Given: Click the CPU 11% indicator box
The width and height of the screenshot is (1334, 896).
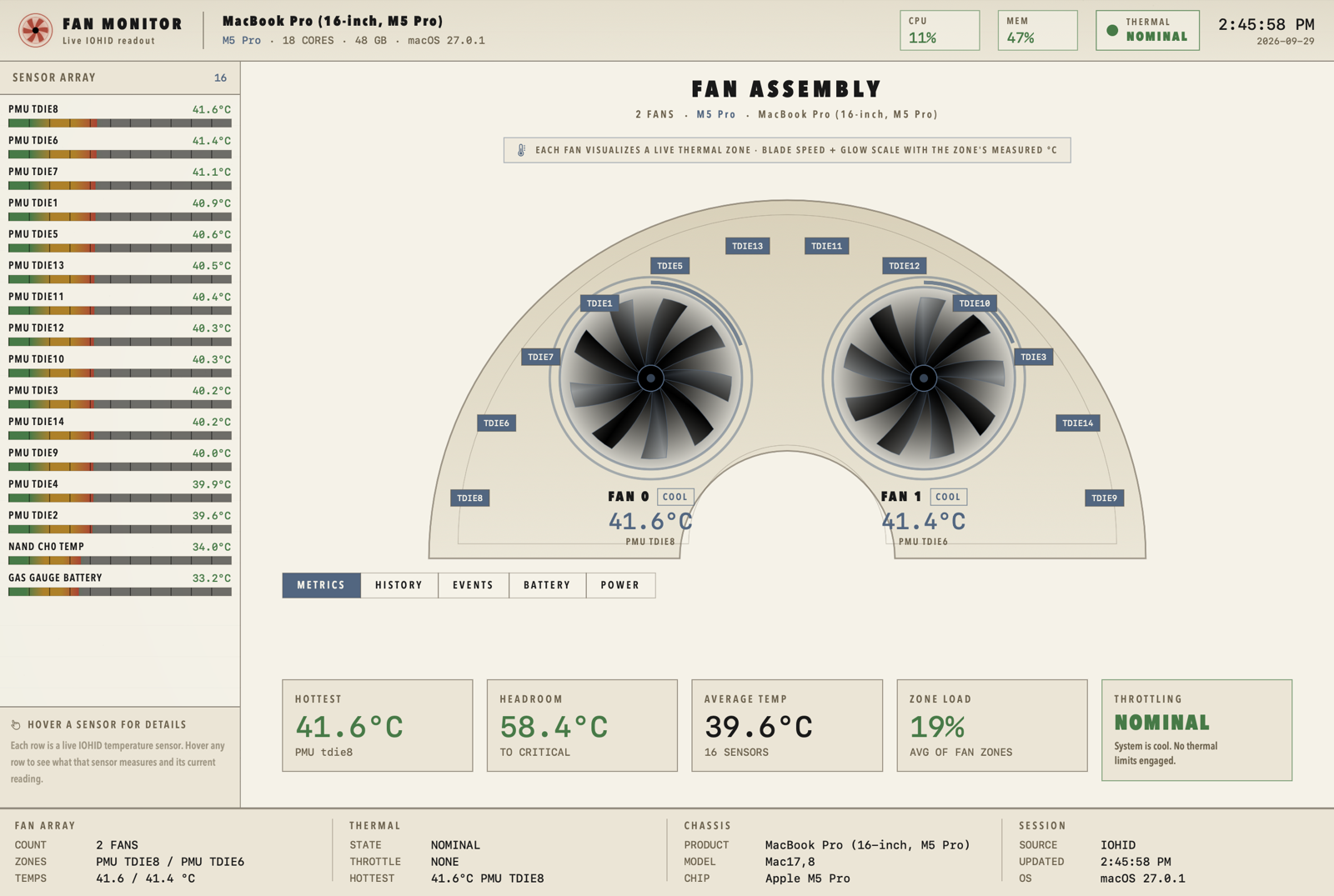Looking at the screenshot, I should click(940, 30).
